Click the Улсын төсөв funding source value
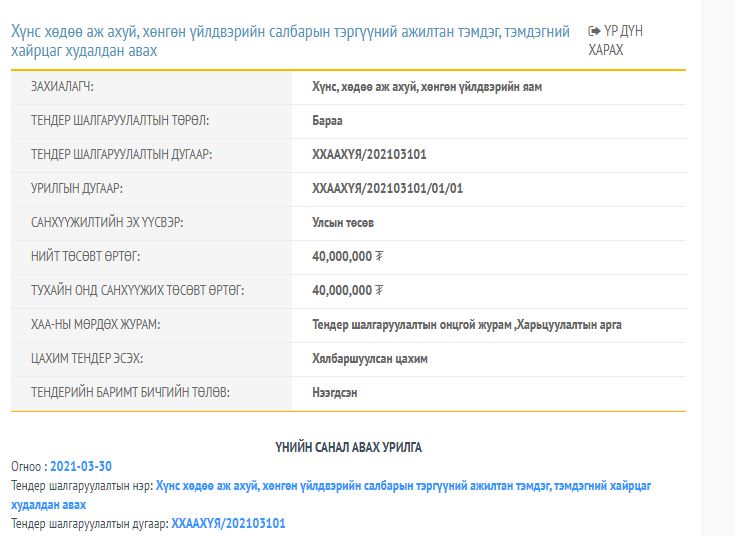This screenshot has width=735, height=536. [x=345, y=223]
